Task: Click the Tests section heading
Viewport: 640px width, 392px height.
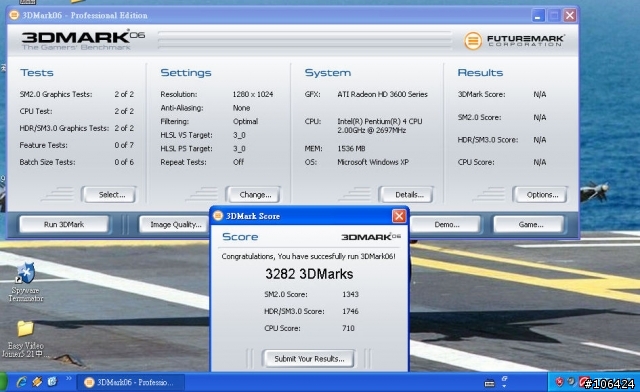Action: pos(37,73)
